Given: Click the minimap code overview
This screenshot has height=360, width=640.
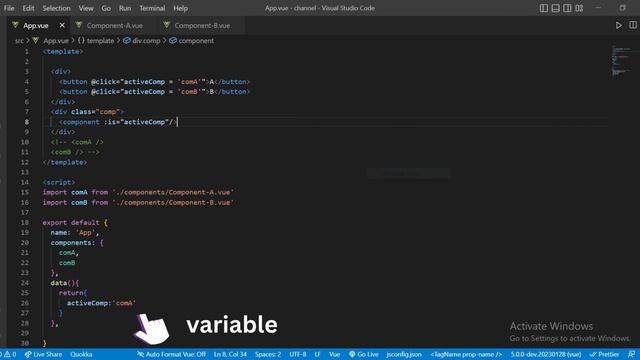Looking at the screenshot, I should coord(620,61).
